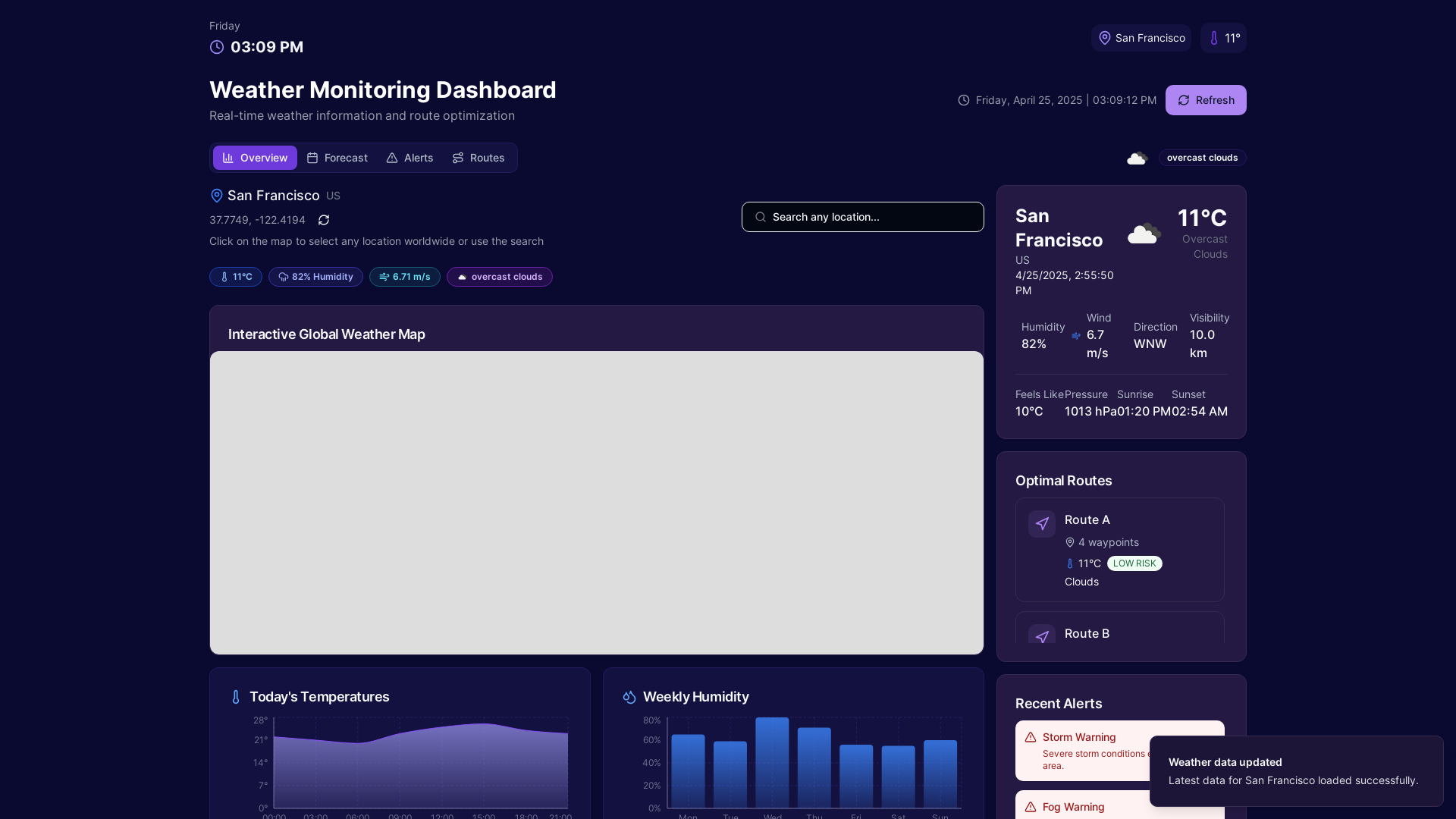Click the San Francisco location chip in header

pyautogui.click(x=1141, y=38)
